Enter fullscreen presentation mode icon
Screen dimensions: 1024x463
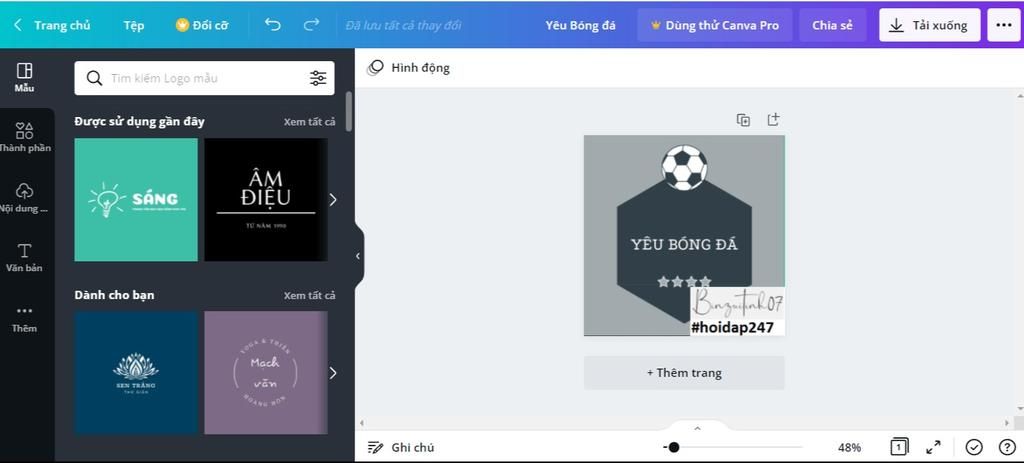click(x=933, y=447)
